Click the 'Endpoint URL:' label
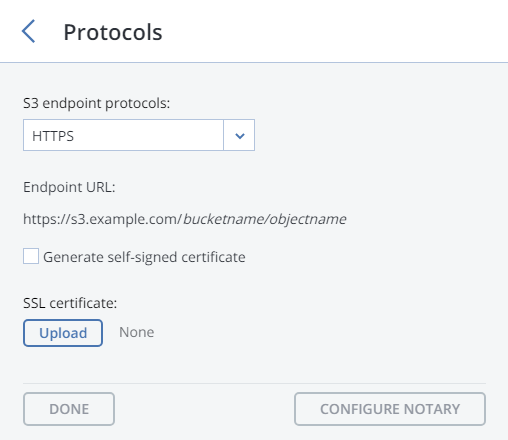Viewport: 508px width, 440px height. point(69,187)
